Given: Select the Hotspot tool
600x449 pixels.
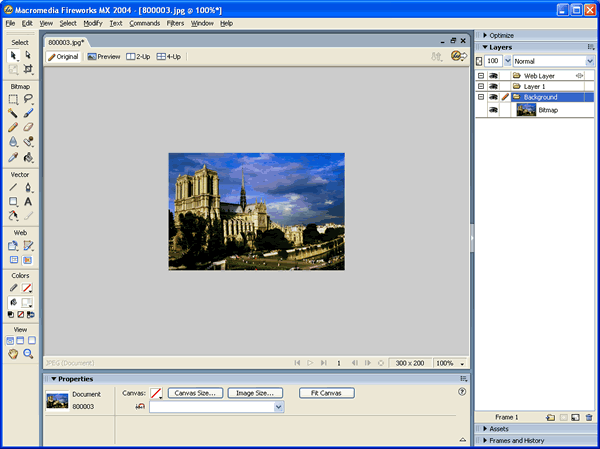Looking at the screenshot, I should pyautogui.click(x=13, y=246).
